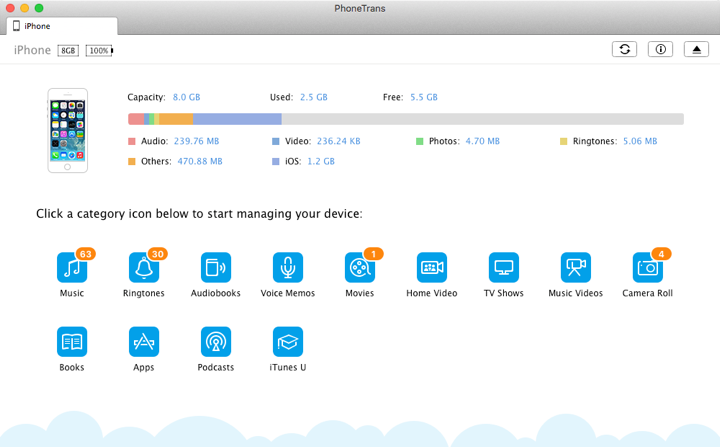This screenshot has height=447, width=720.
Task: Open the Camera Roll category
Action: pos(648,267)
